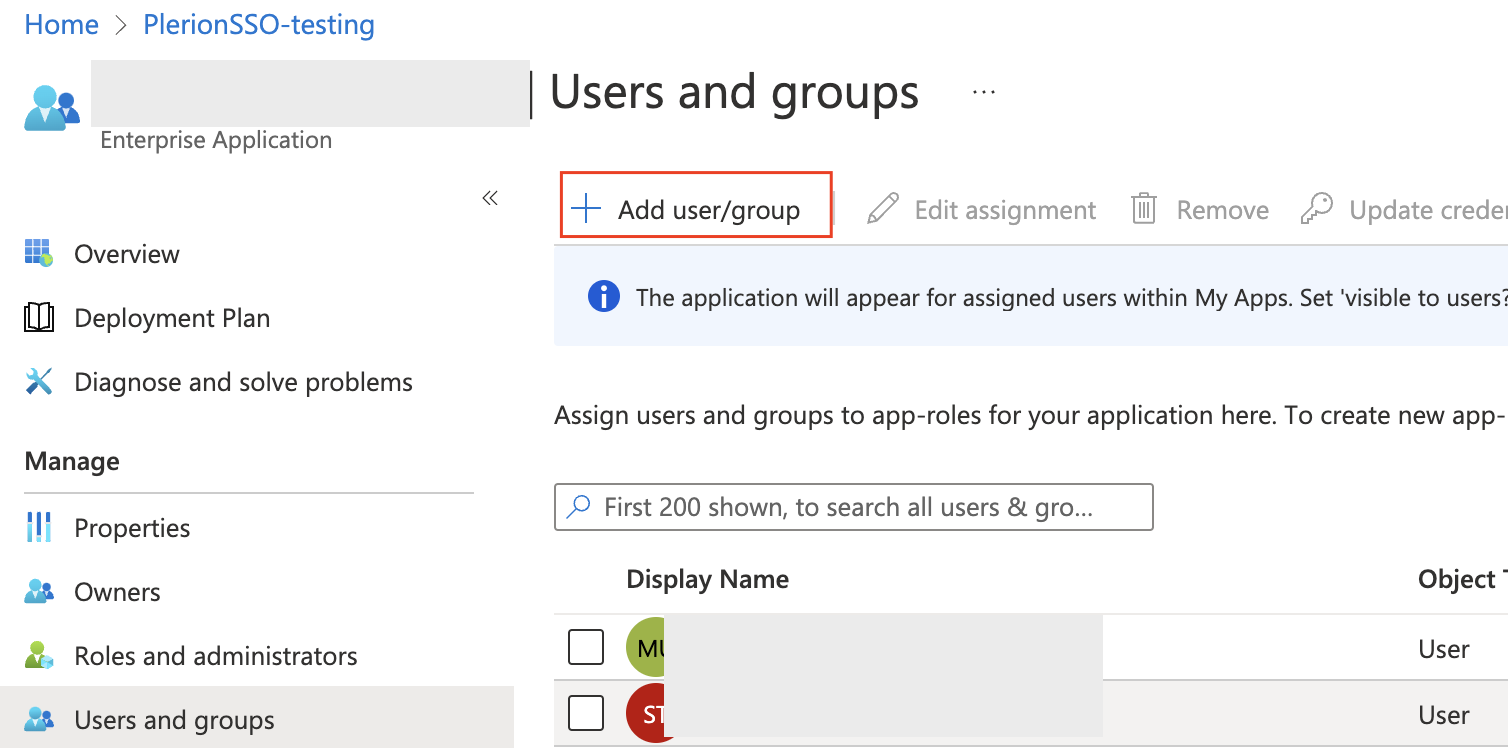Screen dimensions: 1508x748
Task: Tick the checkbox for the ST user row
Action: point(586,713)
